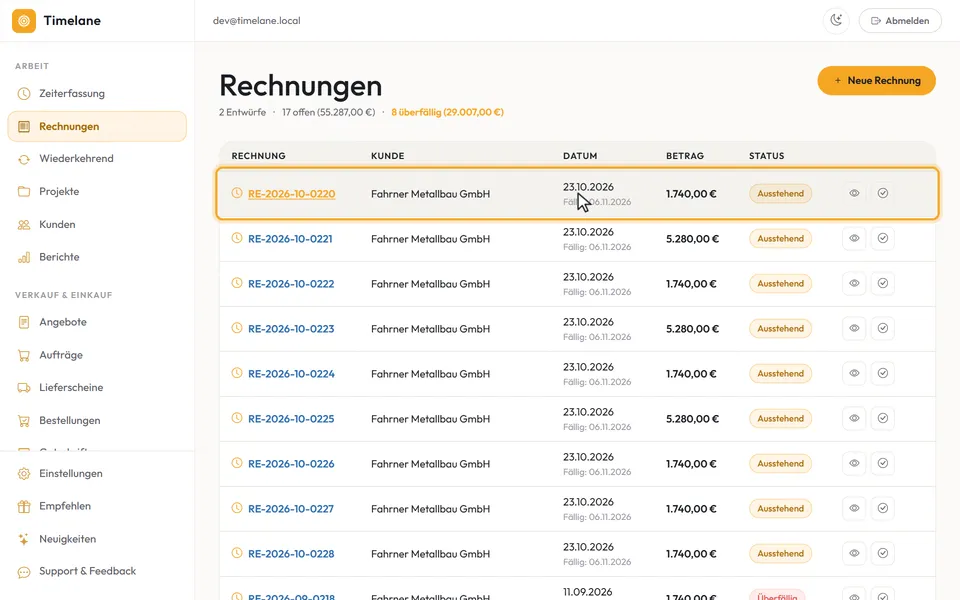The height and width of the screenshot is (600, 960).
Task: Preview invoice RE-2026-10-0224 with eye icon
Action: point(854,373)
